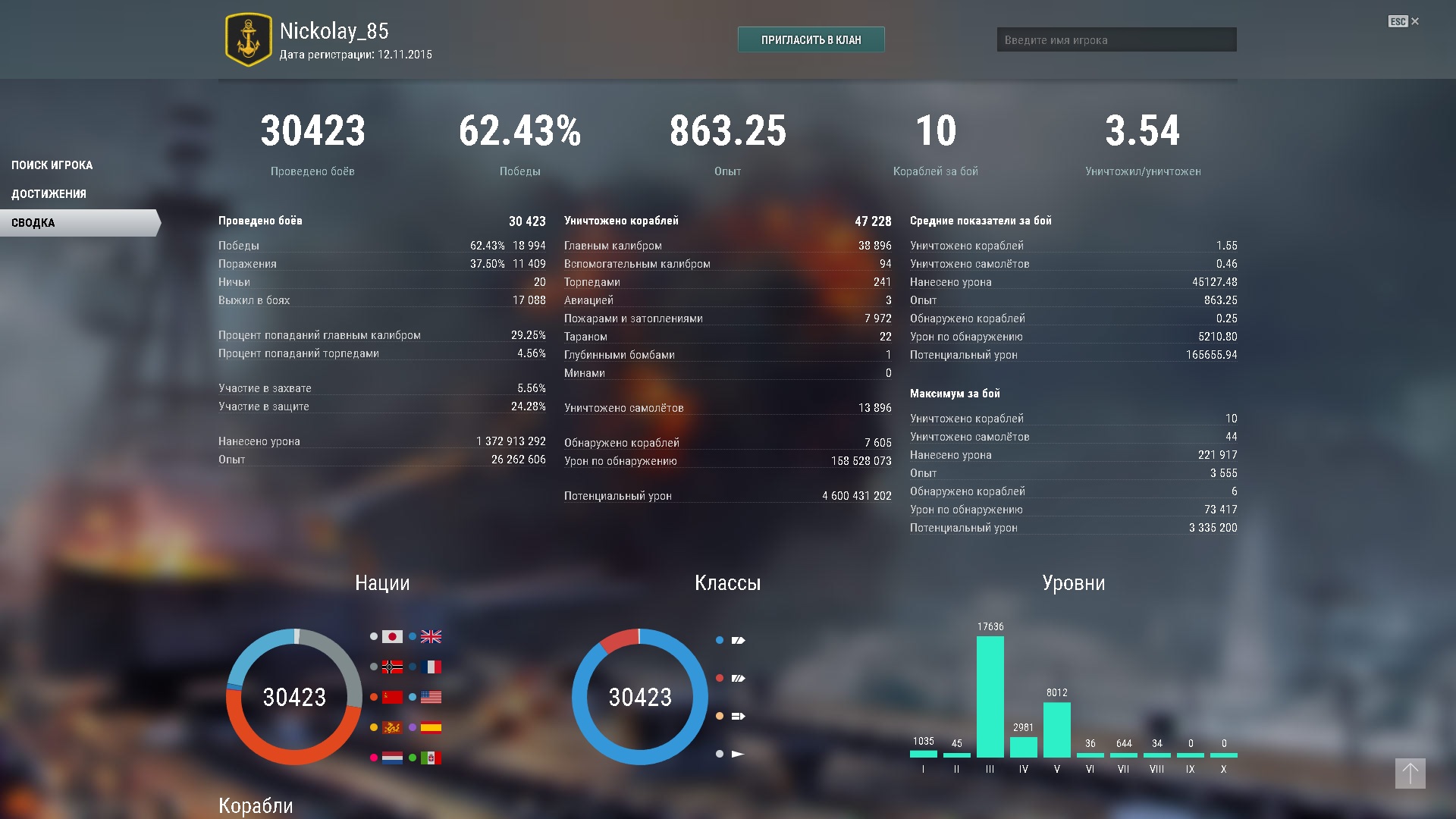The image size is (1456, 819).
Task: Click the pink legend dot beside Netherlands flag
Action: [x=374, y=758]
